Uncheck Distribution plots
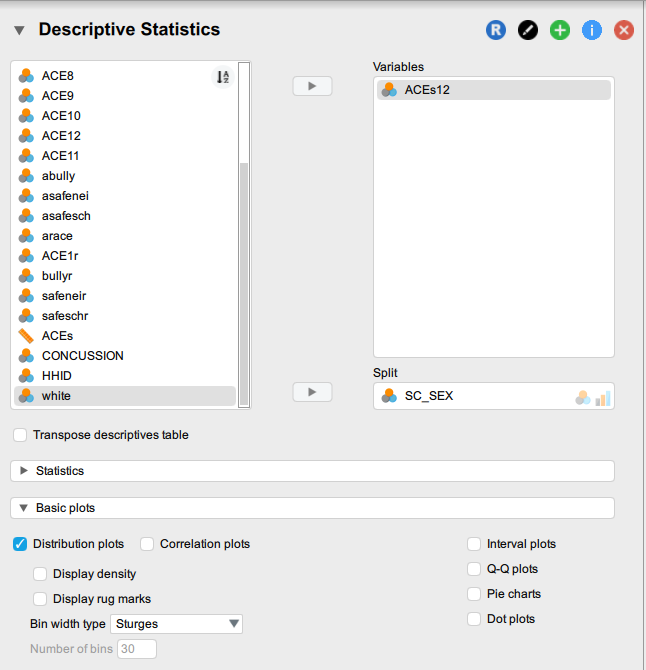The image size is (646, 670). (20, 544)
